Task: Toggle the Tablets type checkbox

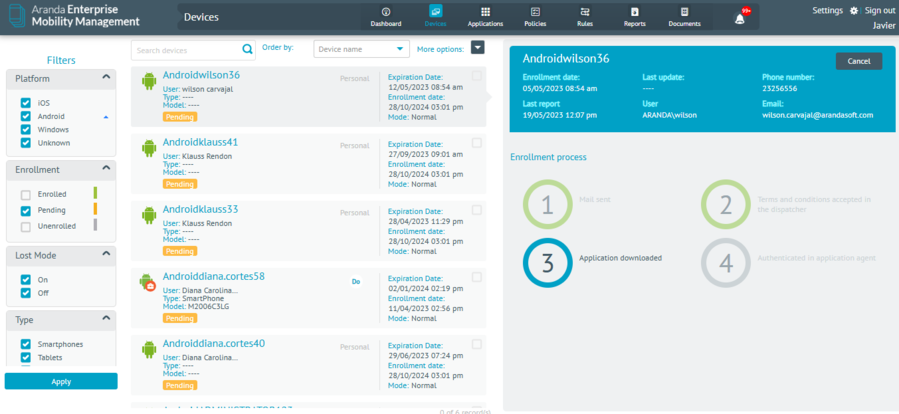Action: click(25, 358)
